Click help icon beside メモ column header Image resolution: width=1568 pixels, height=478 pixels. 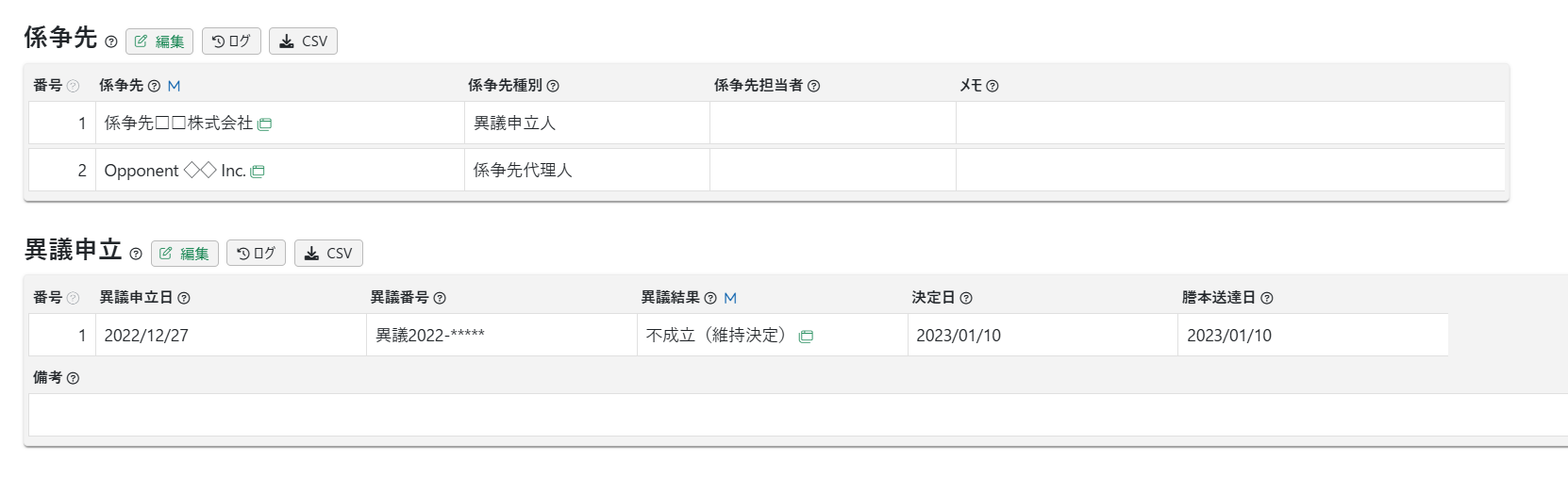tap(993, 86)
